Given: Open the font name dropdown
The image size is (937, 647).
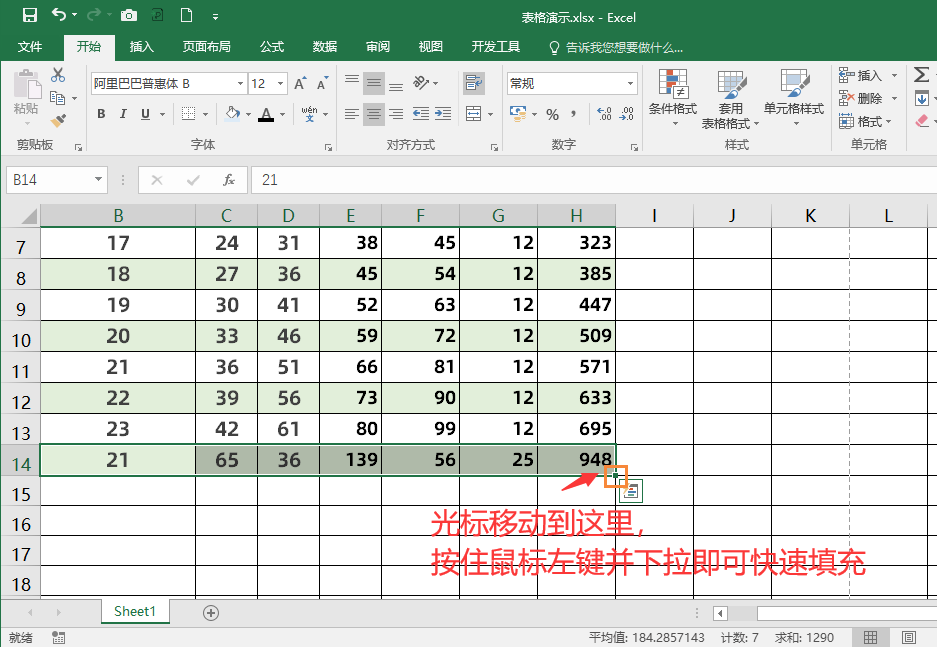Looking at the screenshot, I should 240,84.
